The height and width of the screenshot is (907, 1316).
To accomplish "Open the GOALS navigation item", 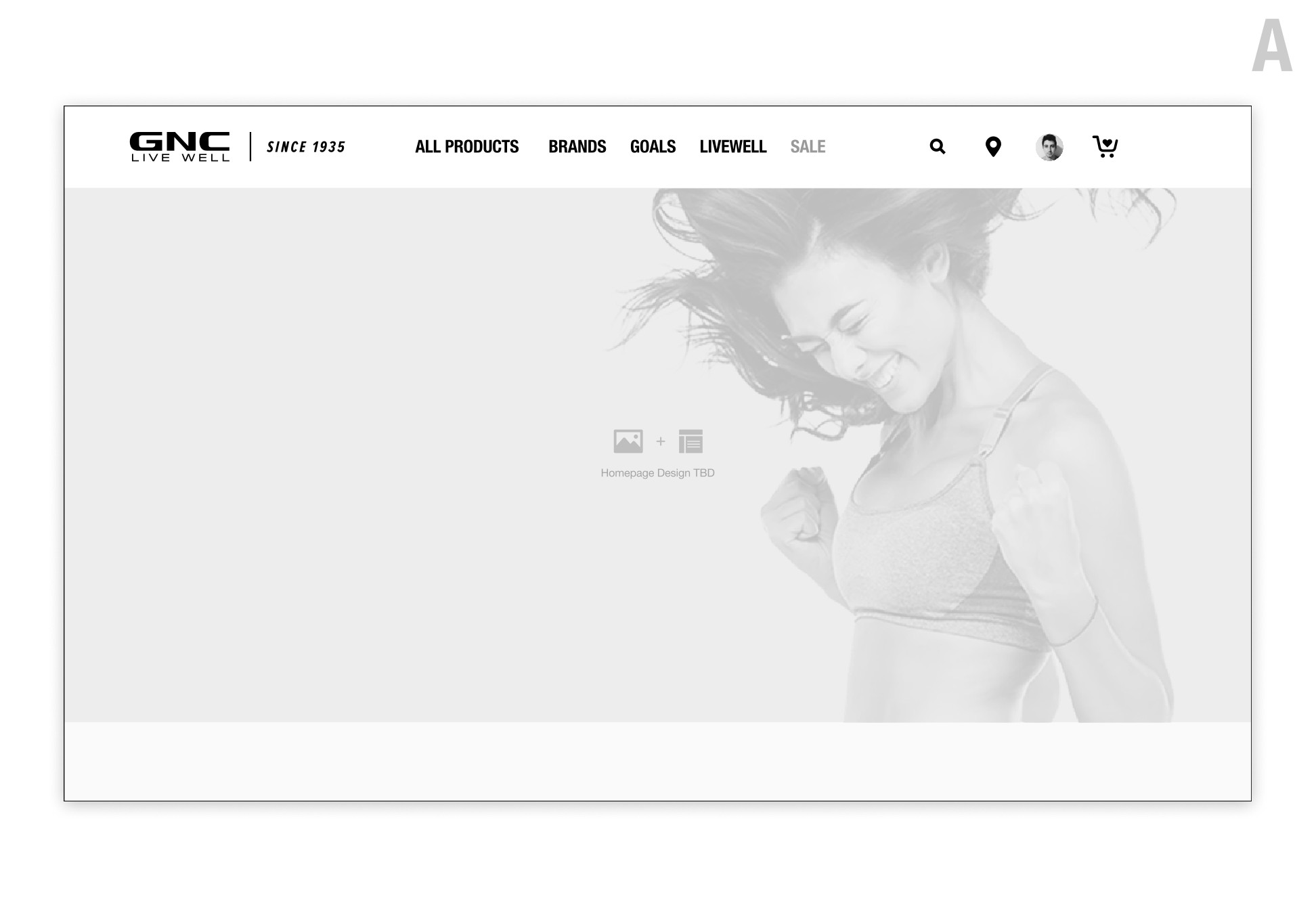I will (x=653, y=147).
